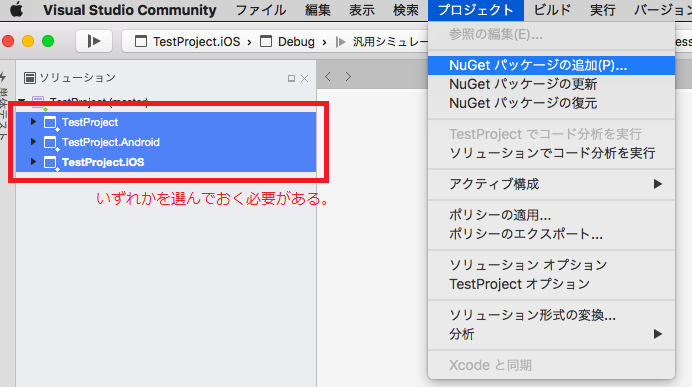Open the Apple menu
The height and width of the screenshot is (387, 692).
[16, 9]
